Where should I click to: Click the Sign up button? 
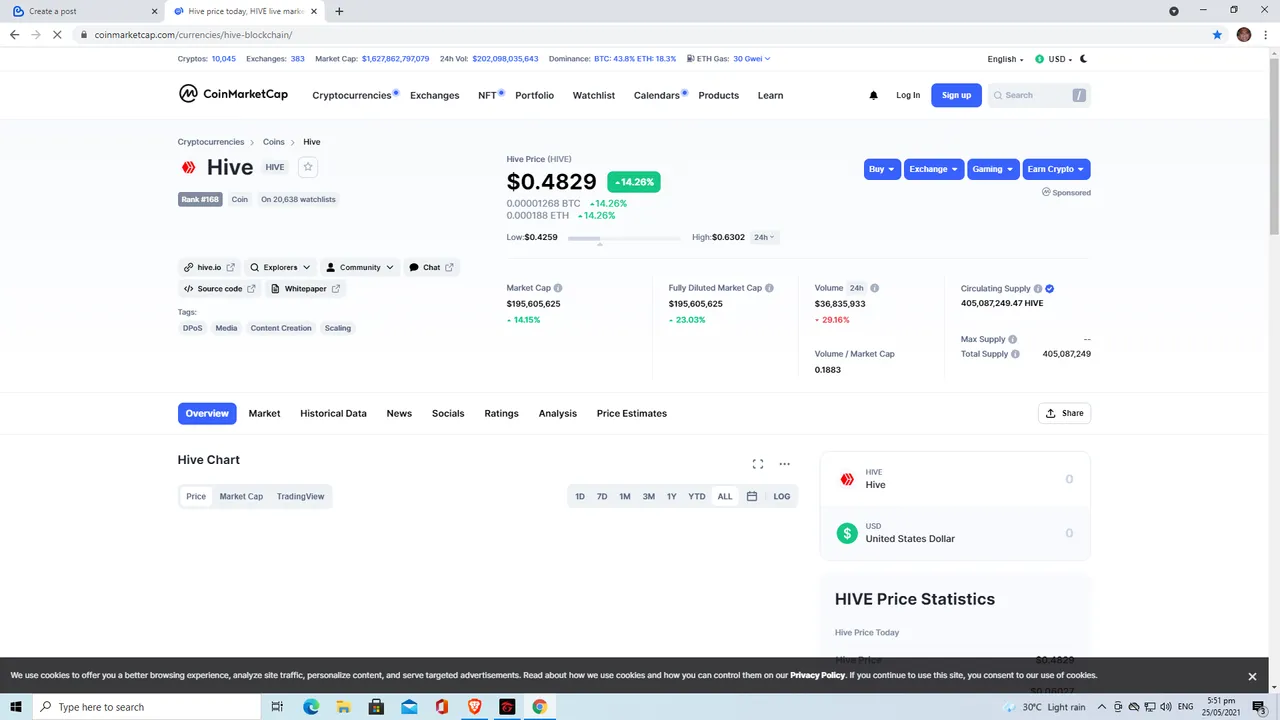point(956,95)
